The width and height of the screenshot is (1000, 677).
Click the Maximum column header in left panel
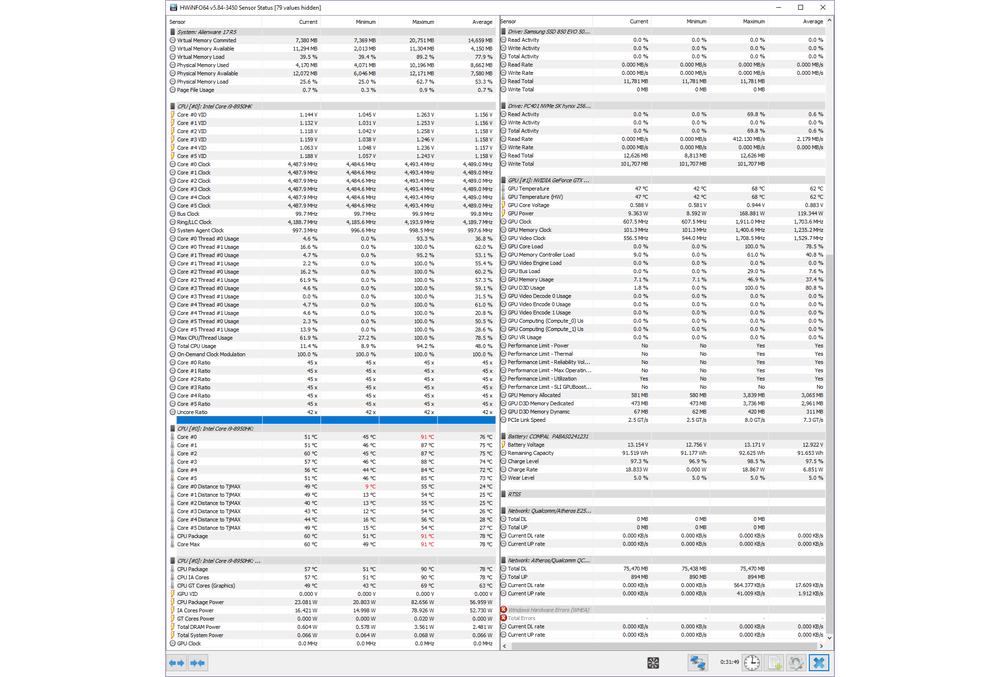[422, 21]
